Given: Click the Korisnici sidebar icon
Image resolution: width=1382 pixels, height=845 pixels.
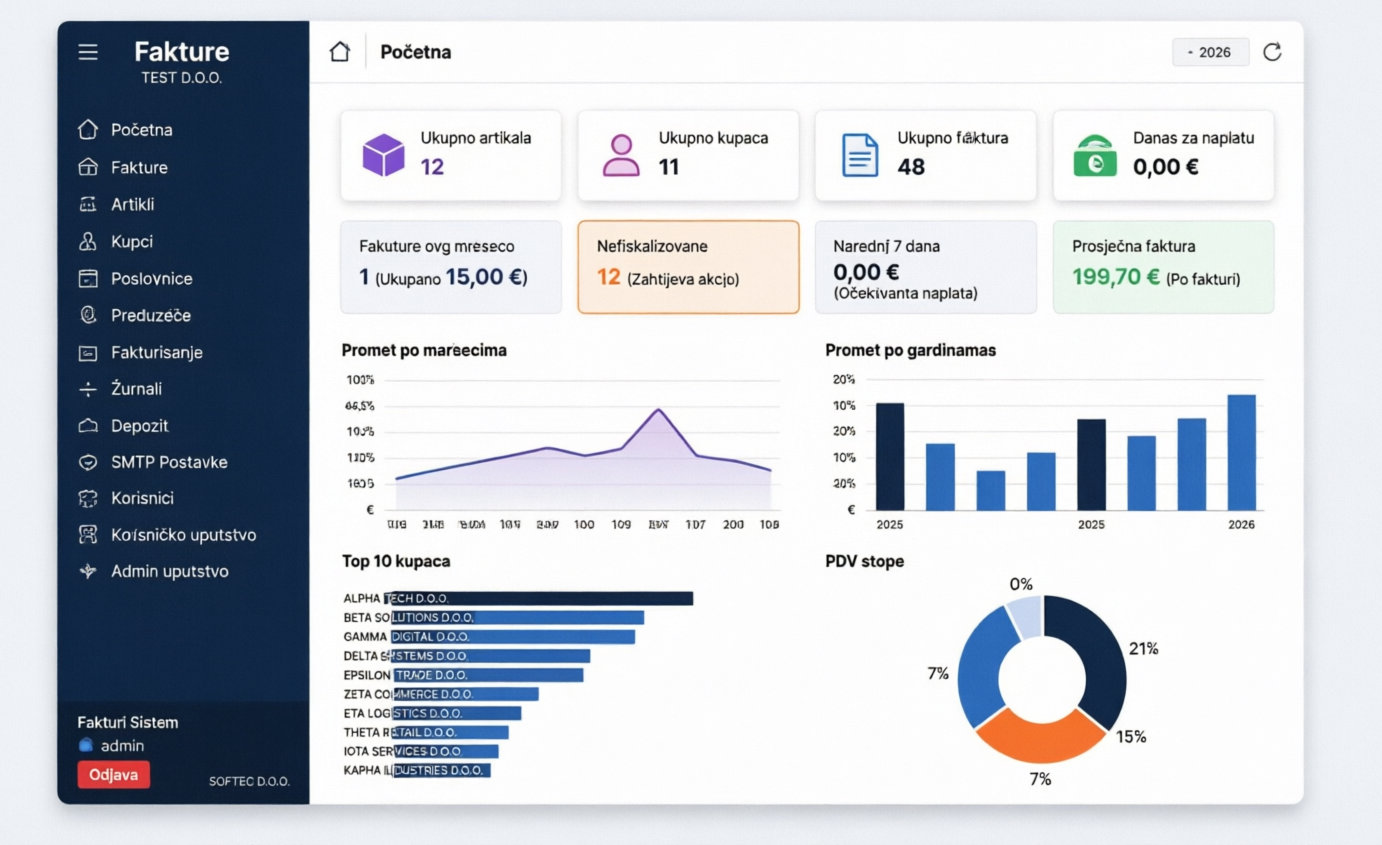Looking at the screenshot, I should (88, 498).
